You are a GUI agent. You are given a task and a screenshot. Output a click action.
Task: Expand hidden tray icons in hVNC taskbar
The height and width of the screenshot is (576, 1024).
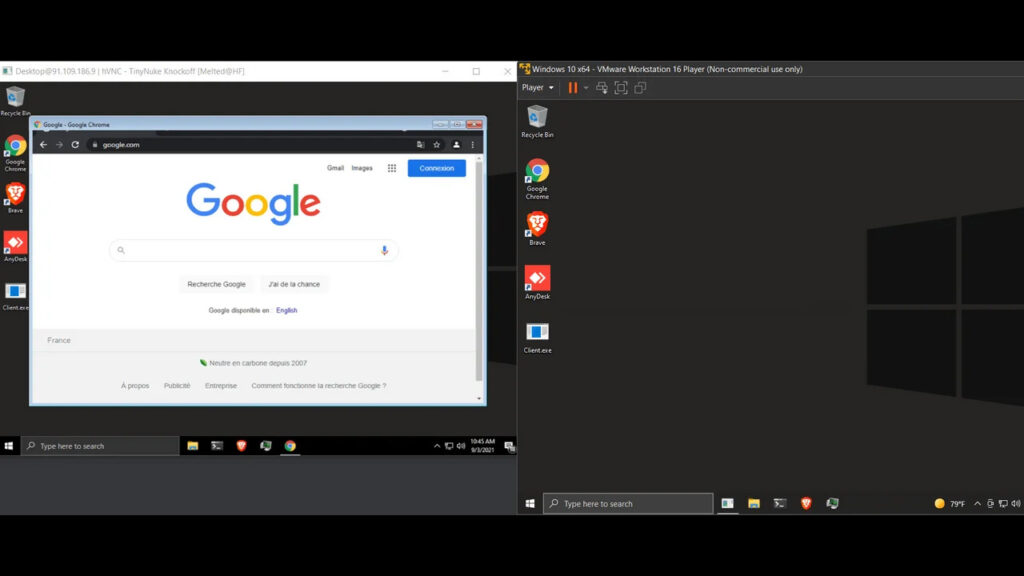[x=437, y=446]
